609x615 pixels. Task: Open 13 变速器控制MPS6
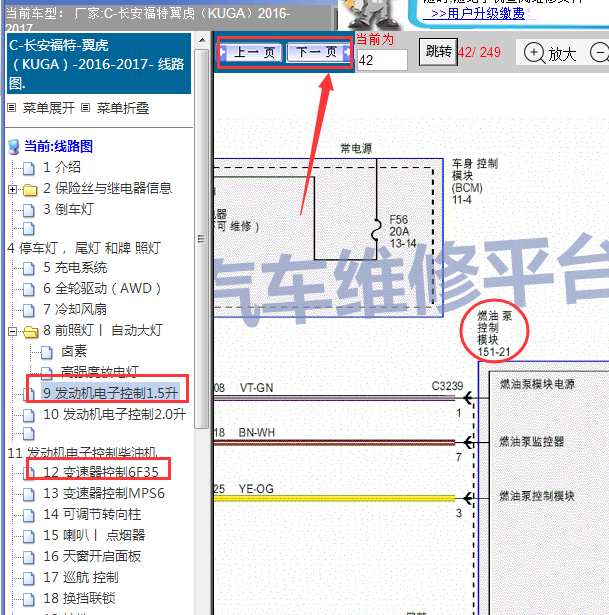[x=104, y=493]
